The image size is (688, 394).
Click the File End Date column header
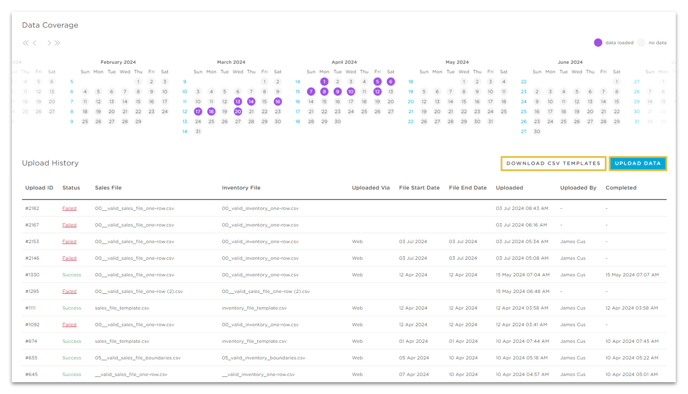point(468,188)
